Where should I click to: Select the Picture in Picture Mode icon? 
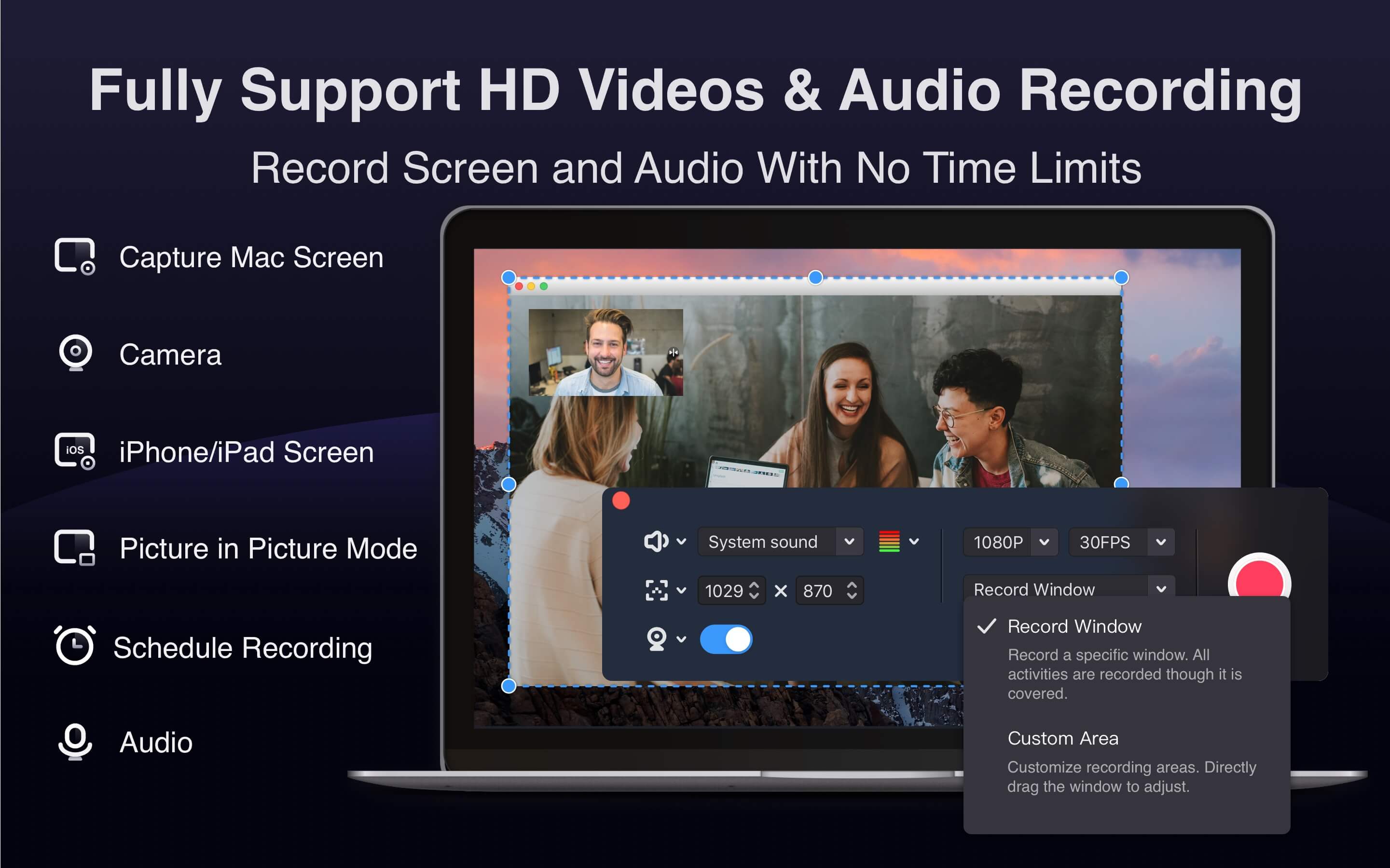pos(75,548)
